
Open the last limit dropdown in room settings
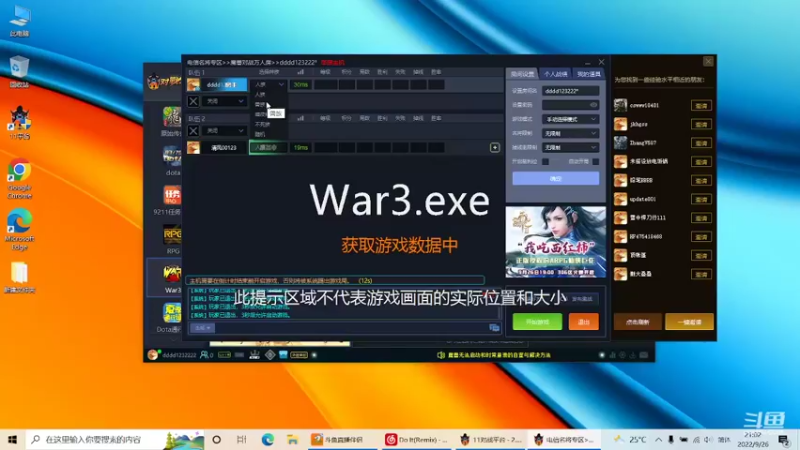(570, 147)
